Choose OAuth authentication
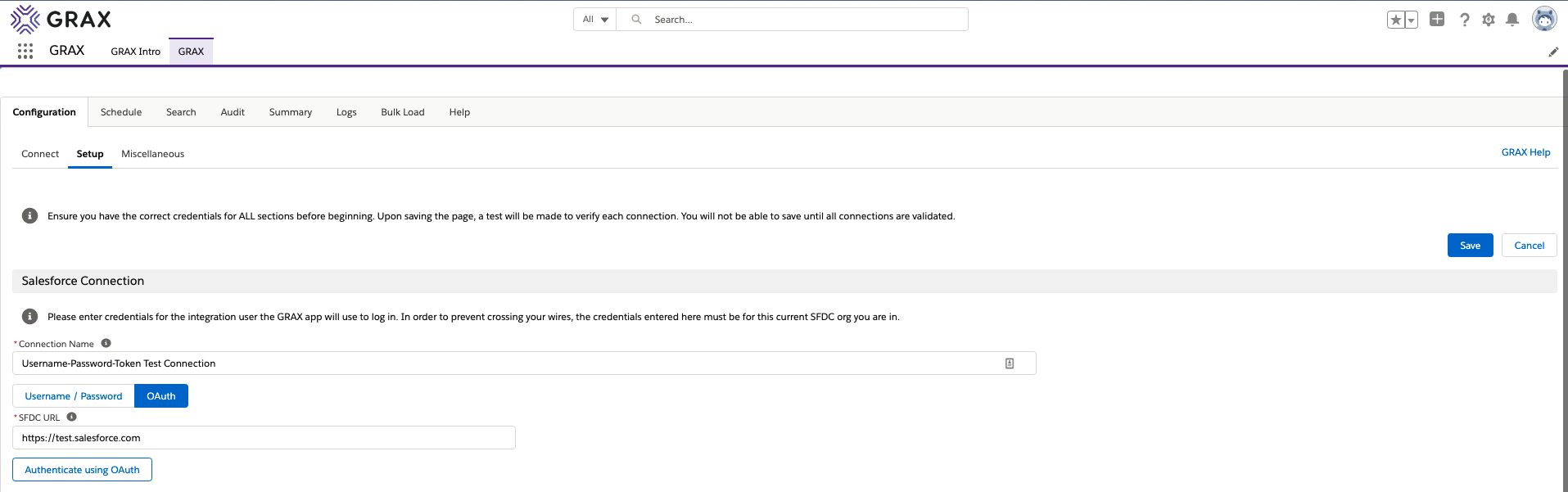 pos(161,396)
